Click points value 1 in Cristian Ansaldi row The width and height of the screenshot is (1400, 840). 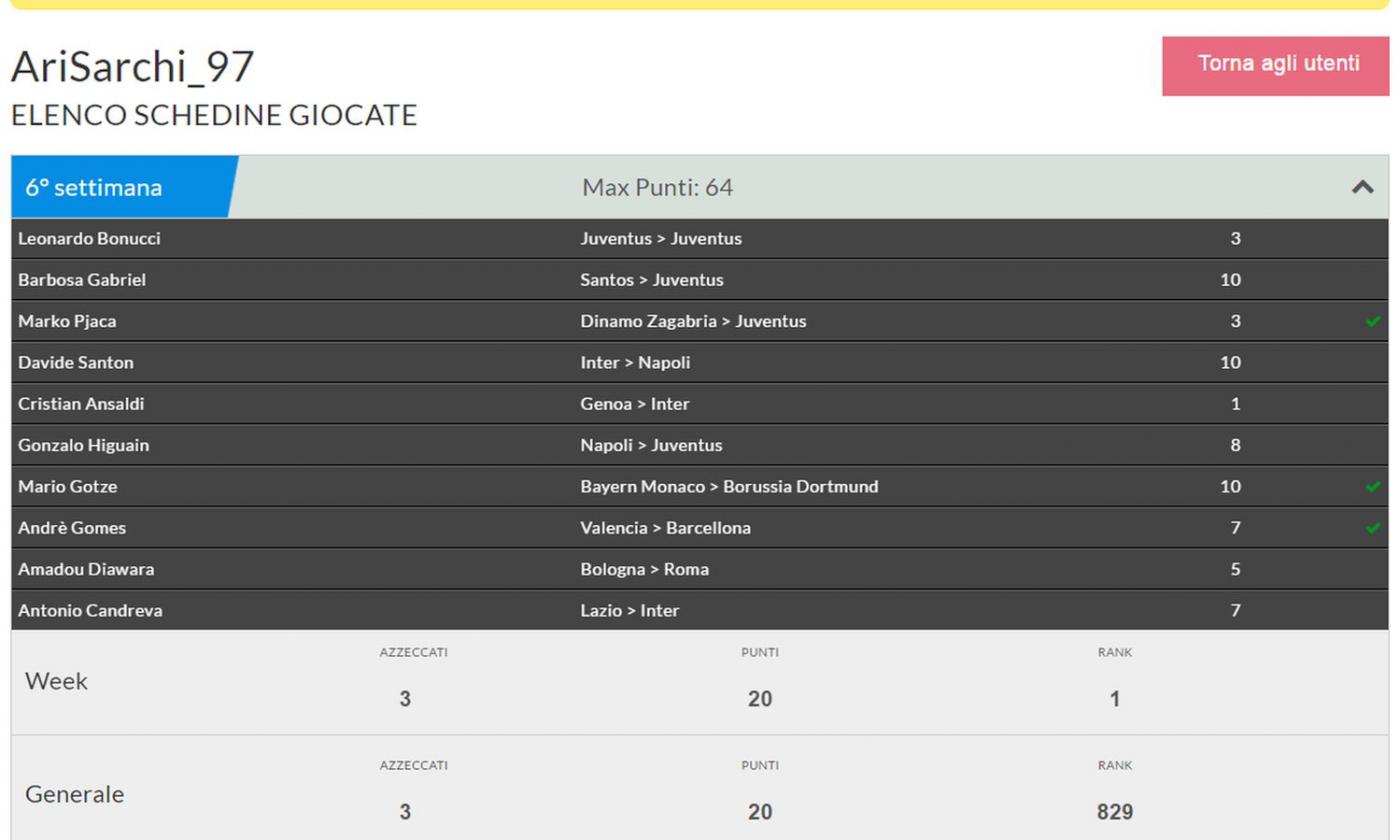[1235, 403]
